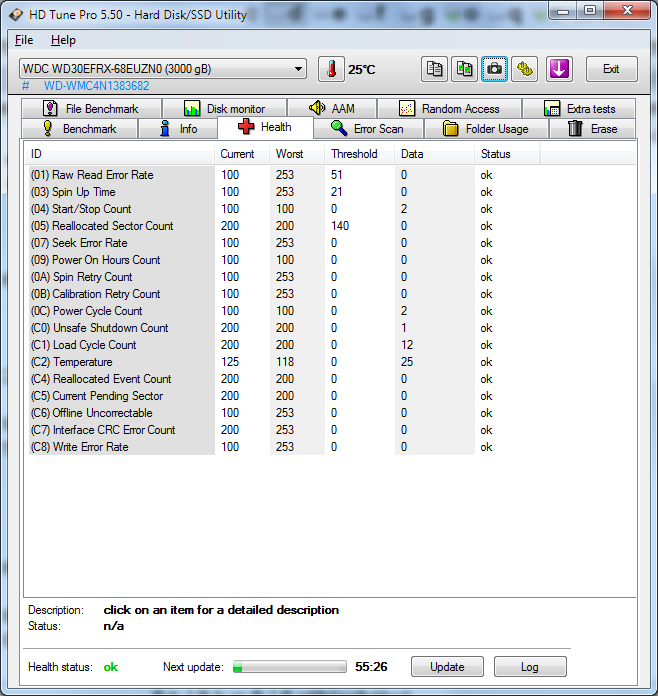
Task: Select the (0A) Spin Retry Count row
Action: click(x=284, y=277)
